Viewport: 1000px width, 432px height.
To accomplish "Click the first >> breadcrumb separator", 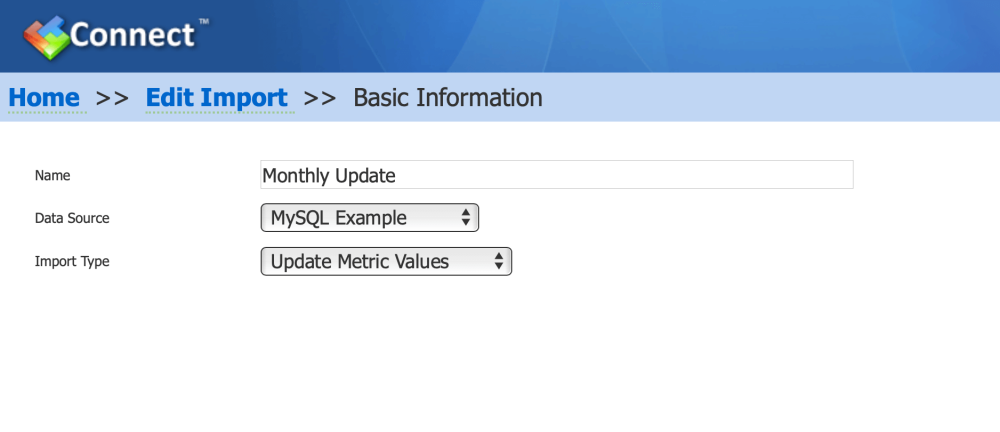I will [112, 98].
